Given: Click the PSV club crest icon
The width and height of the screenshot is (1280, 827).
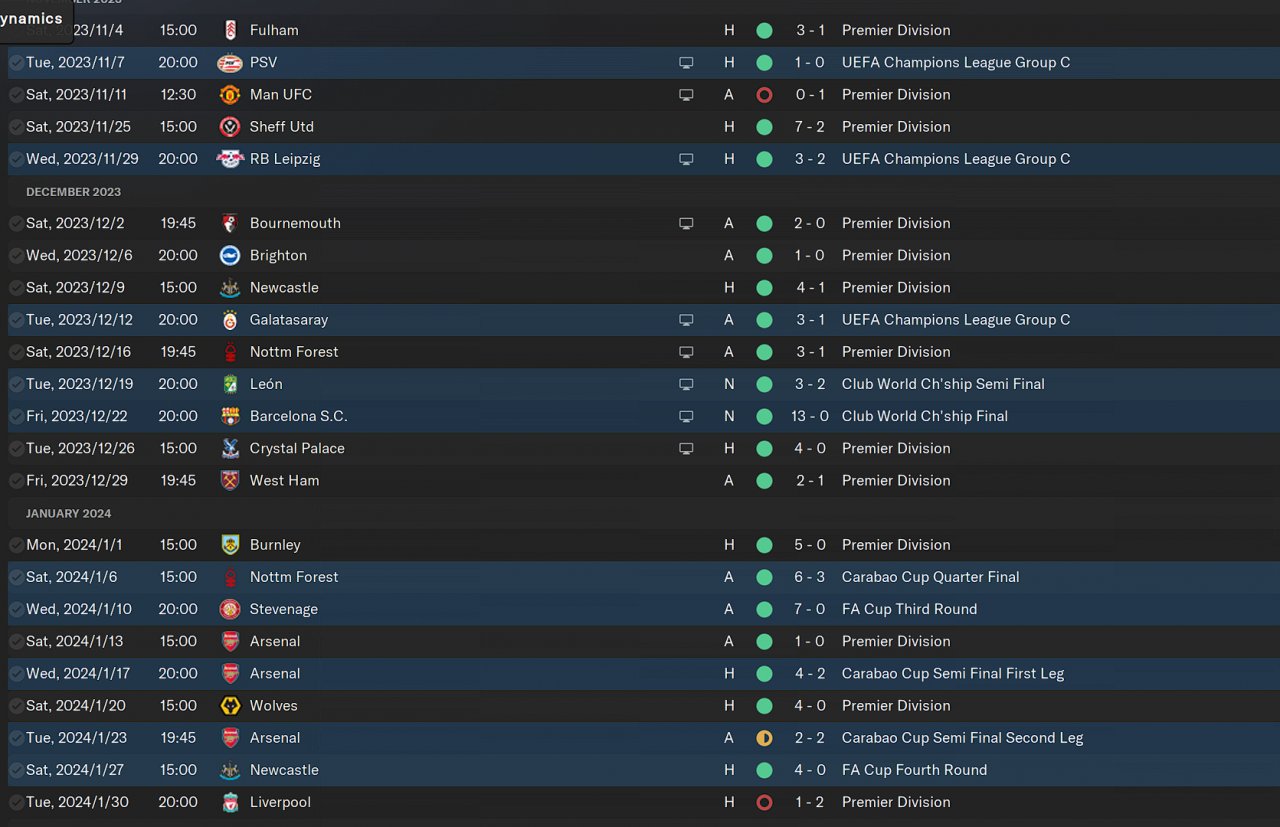Looking at the screenshot, I should point(230,63).
